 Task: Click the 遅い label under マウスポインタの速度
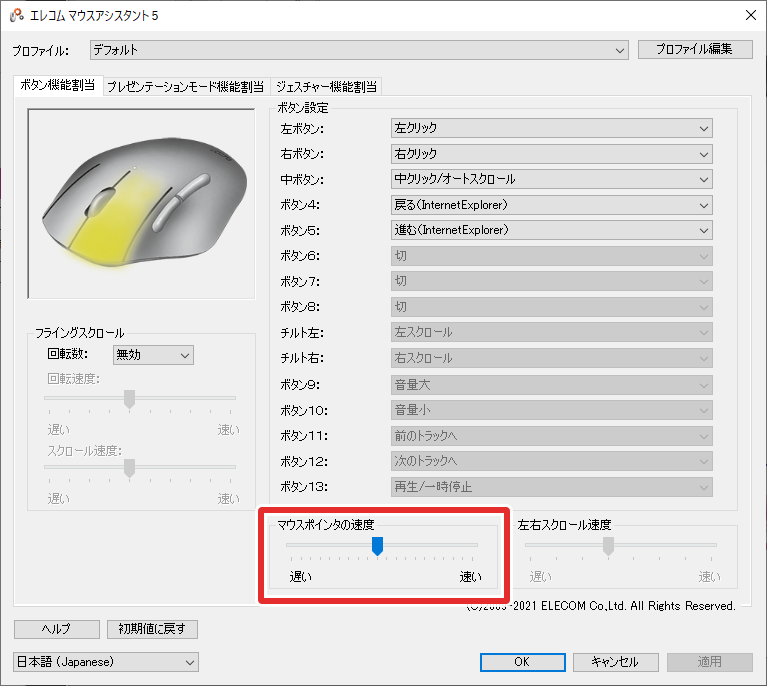point(301,577)
